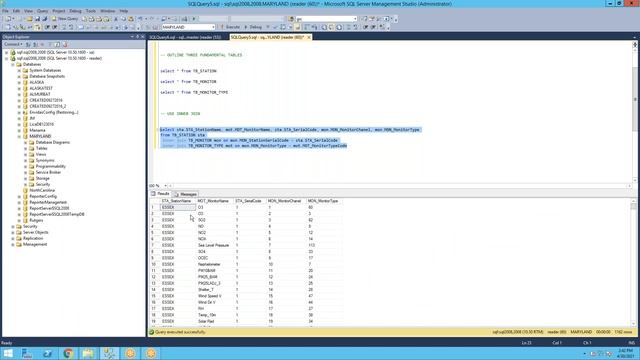Click the 'Solar Rad' cell in results
This screenshot has height=360, width=640.
215,322
